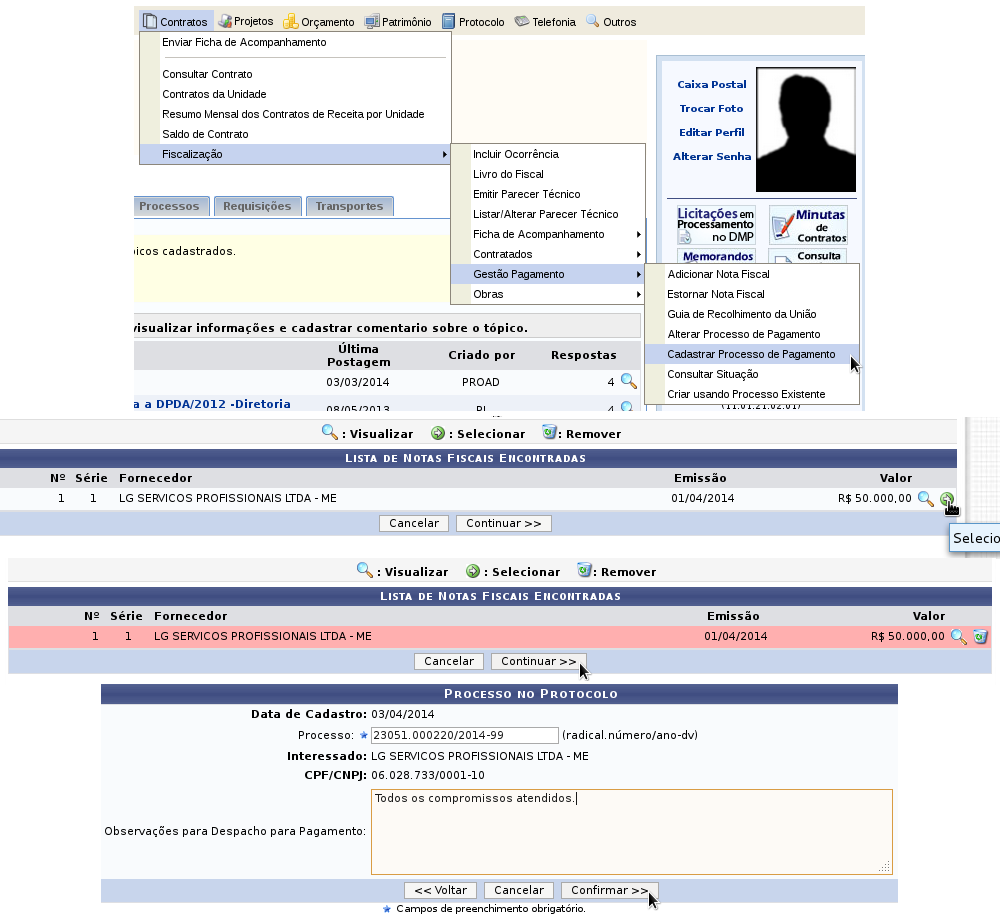Open Minutas de Contratos shortcut
Screen dimensions: 1000x918
coord(809,225)
